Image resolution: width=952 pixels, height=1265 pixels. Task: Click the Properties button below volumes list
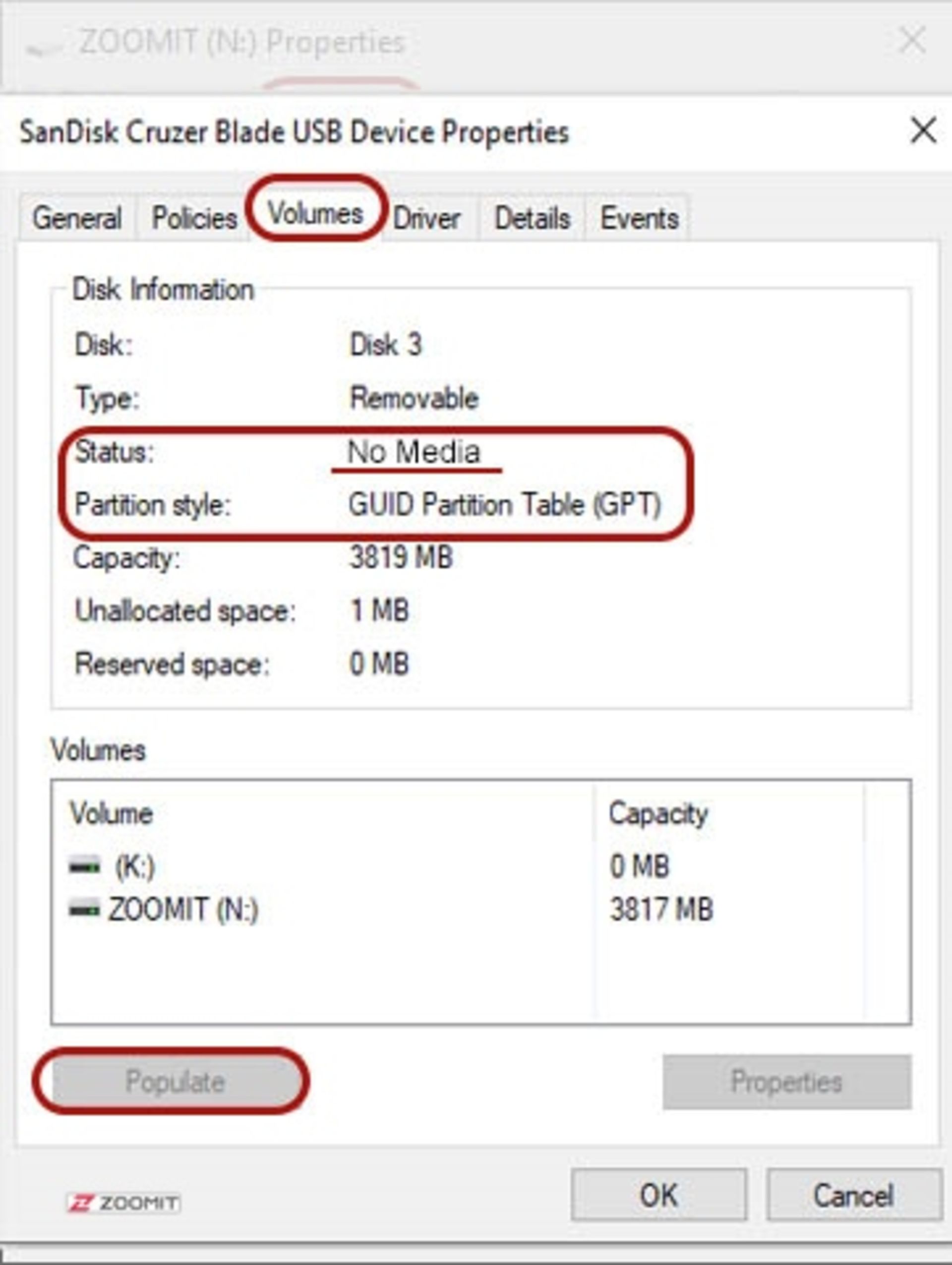click(x=786, y=1082)
